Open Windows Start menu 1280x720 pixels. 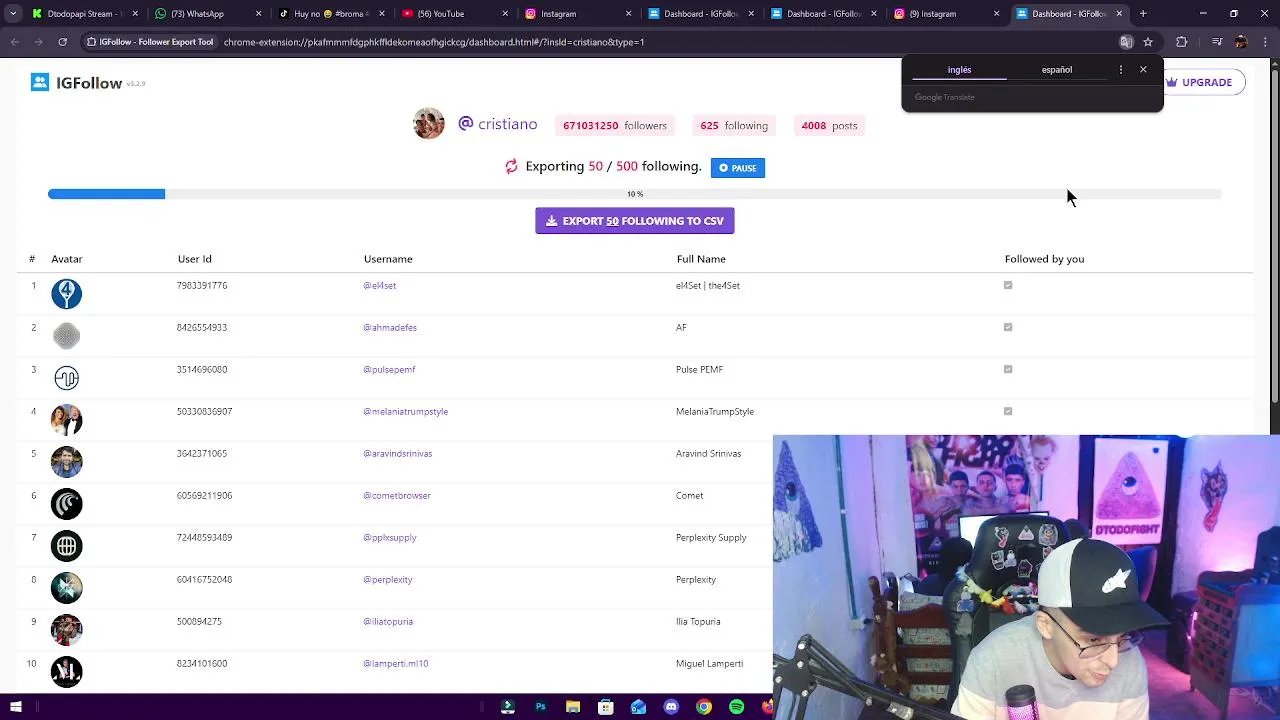pos(15,707)
